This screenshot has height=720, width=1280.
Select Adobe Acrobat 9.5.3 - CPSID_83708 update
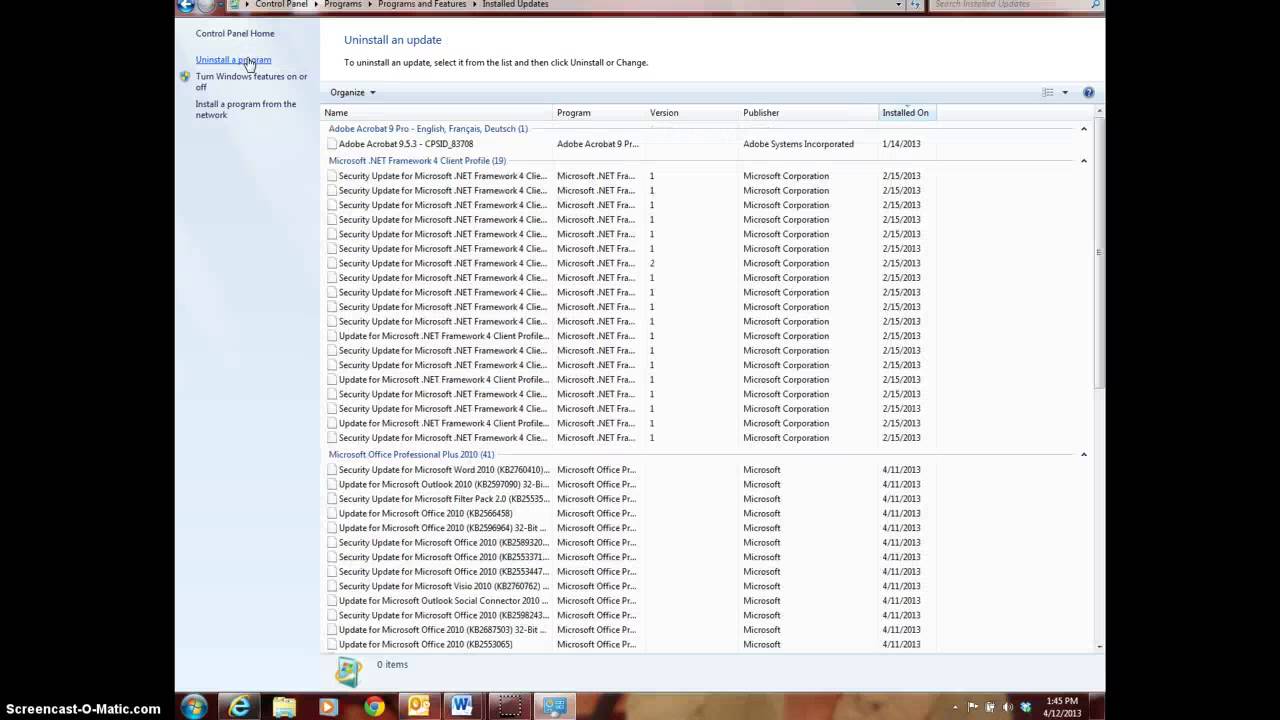[x=405, y=144]
